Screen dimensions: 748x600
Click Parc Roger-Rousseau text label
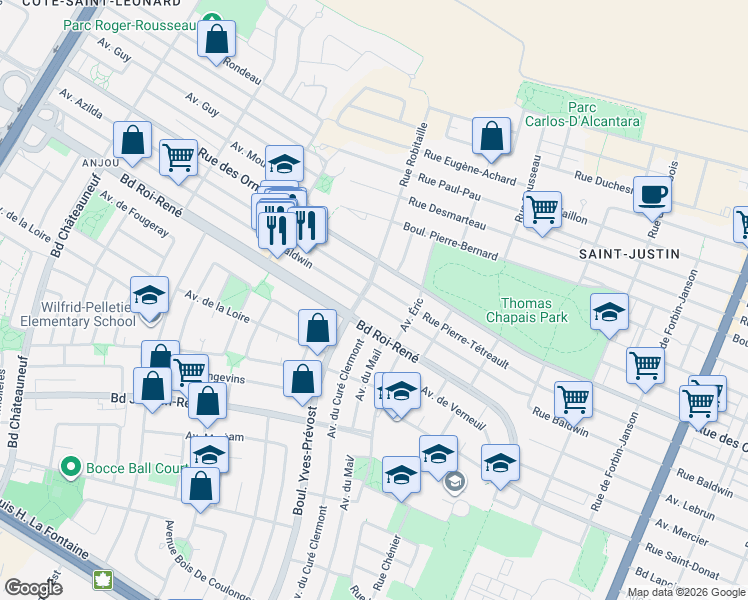tap(130, 25)
